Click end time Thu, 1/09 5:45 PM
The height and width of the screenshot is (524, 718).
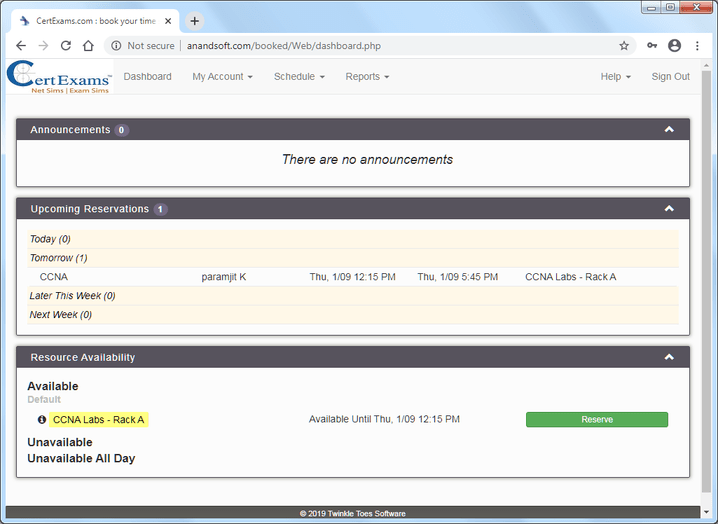(x=457, y=277)
